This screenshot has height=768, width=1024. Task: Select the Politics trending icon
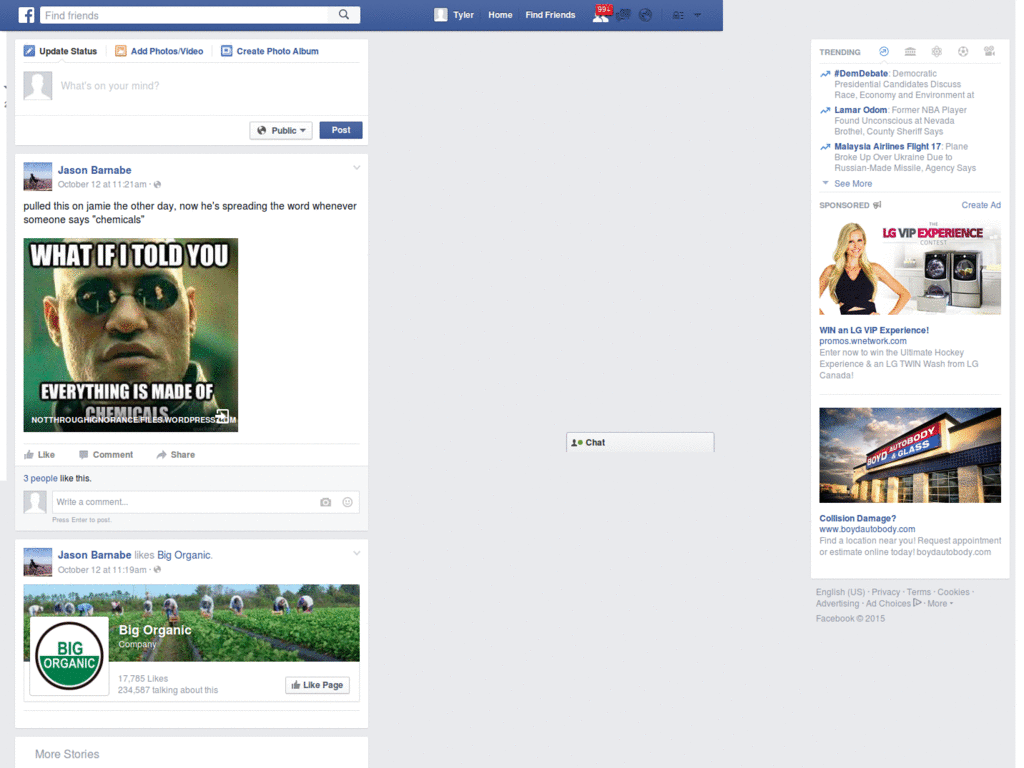[x=910, y=52]
